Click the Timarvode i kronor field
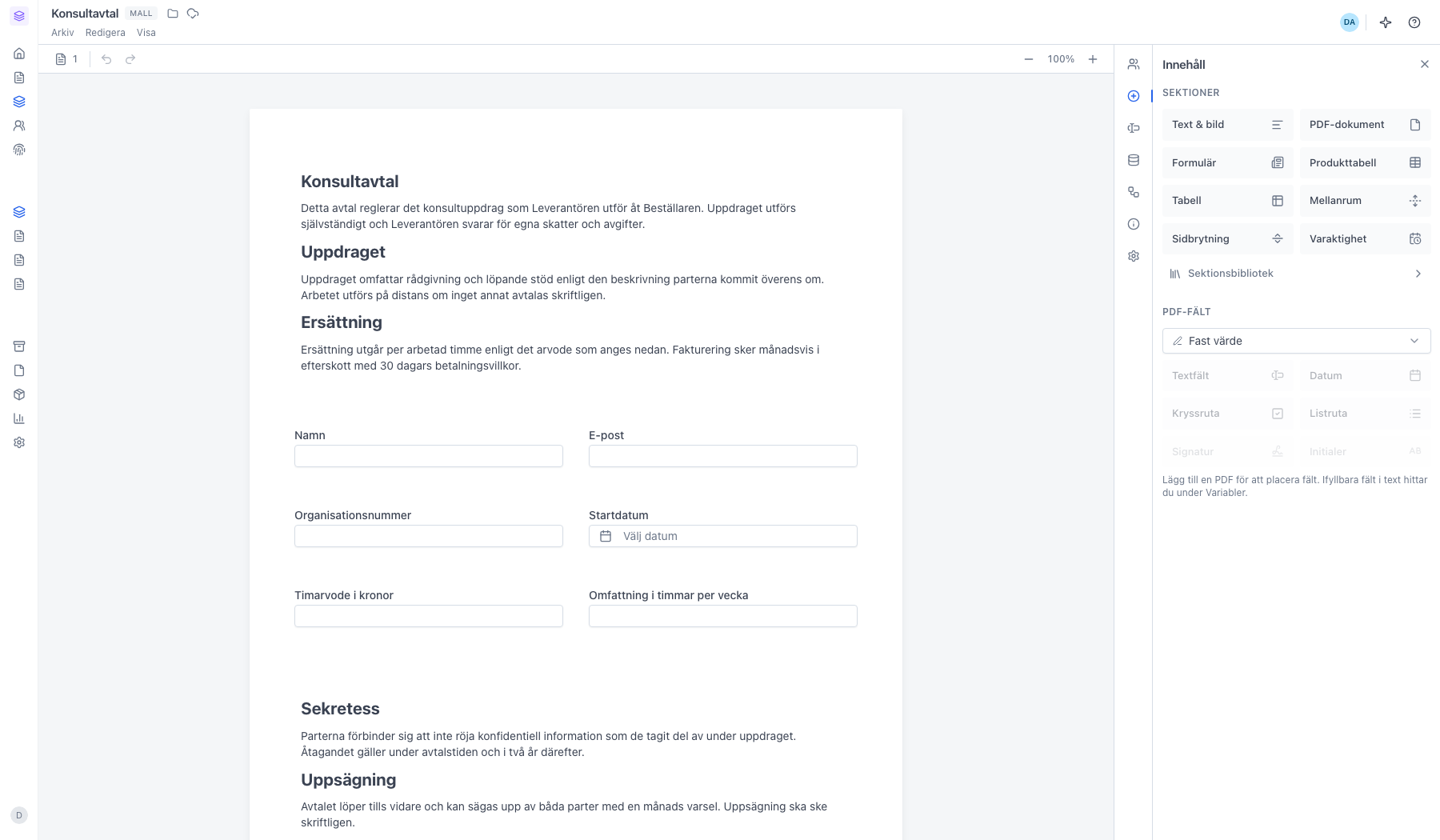Screen dimensions: 1440x840 (429, 616)
